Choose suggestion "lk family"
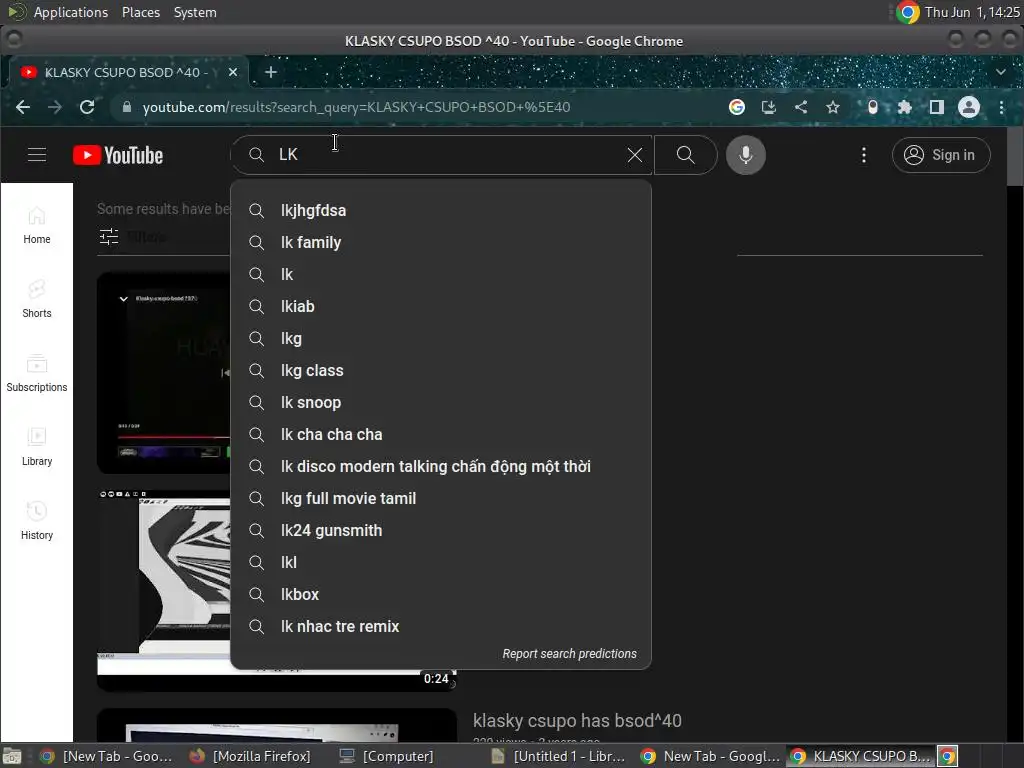Viewport: 1024px width, 768px height. point(441,242)
